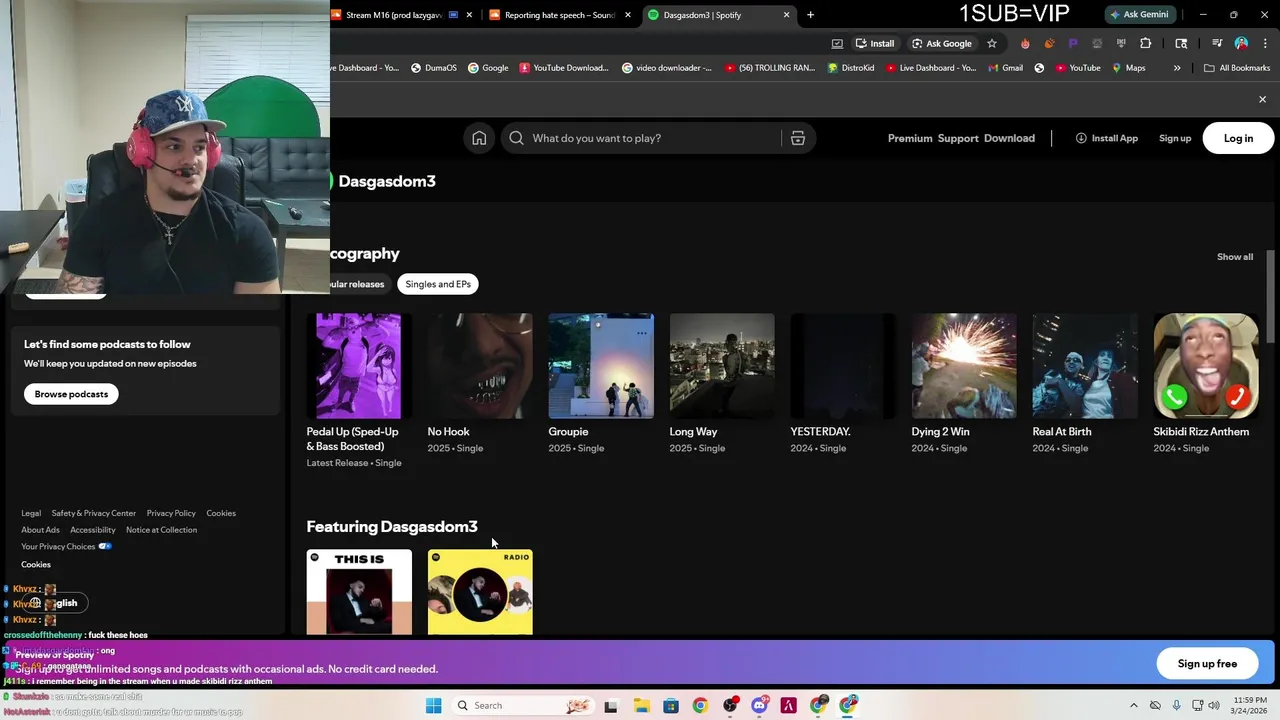Open the Accessibility footer link

pos(93,530)
